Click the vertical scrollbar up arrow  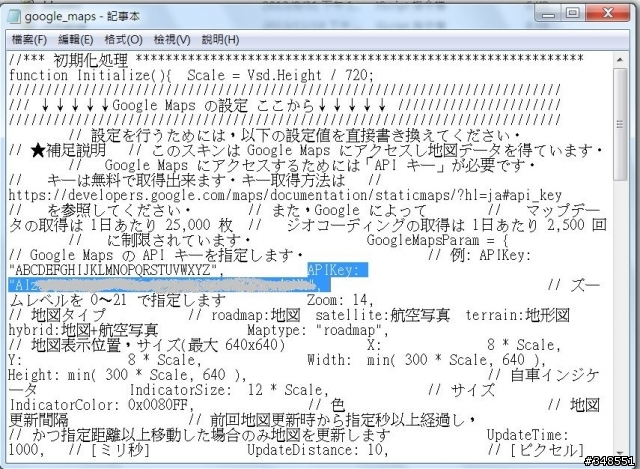(x=620, y=60)
